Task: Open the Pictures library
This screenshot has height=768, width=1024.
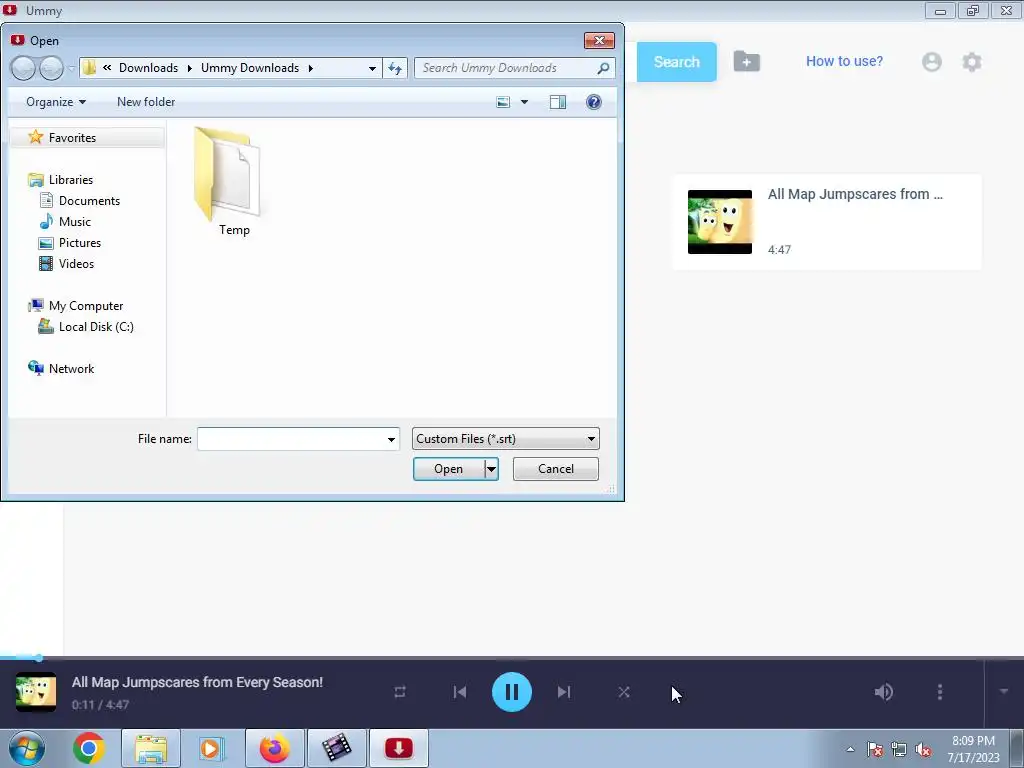Action: pos(80,242)
